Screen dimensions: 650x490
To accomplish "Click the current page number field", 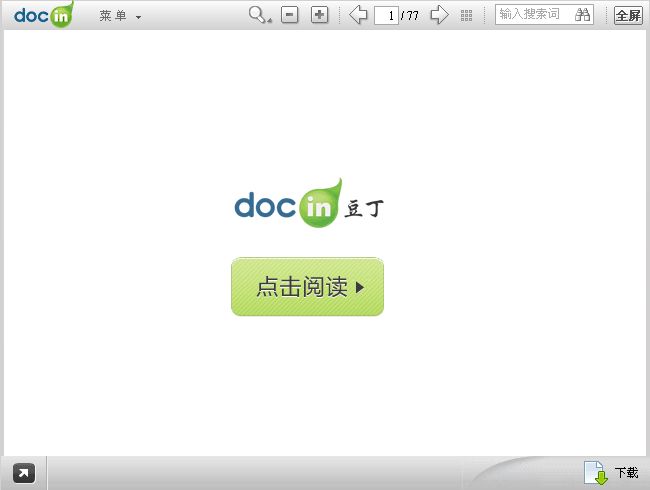I will coord(386,15).
